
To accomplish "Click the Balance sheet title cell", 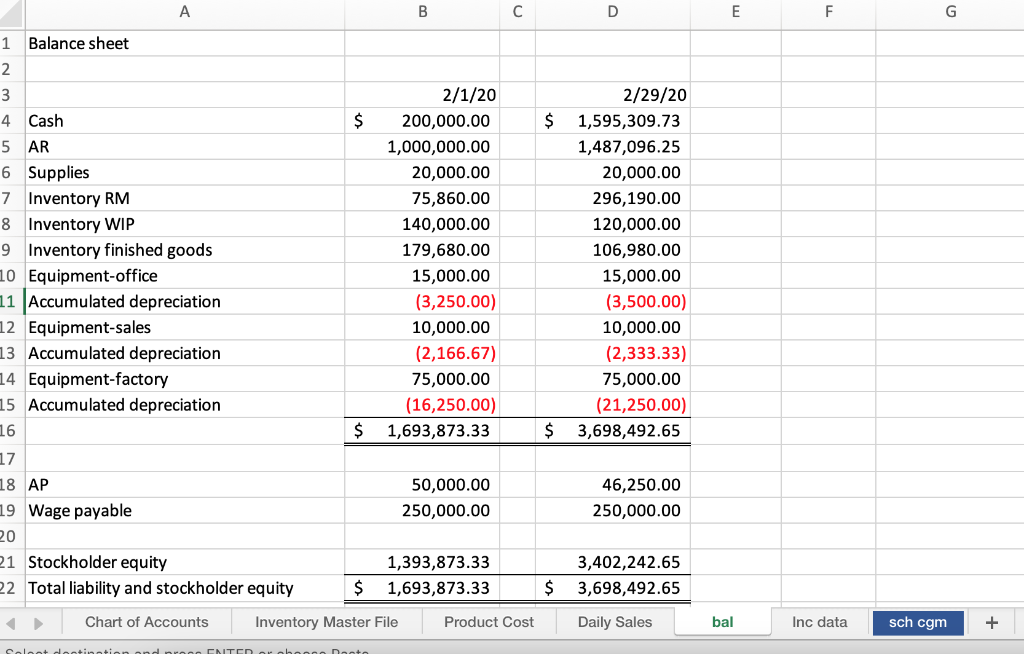I will [185, 43].
